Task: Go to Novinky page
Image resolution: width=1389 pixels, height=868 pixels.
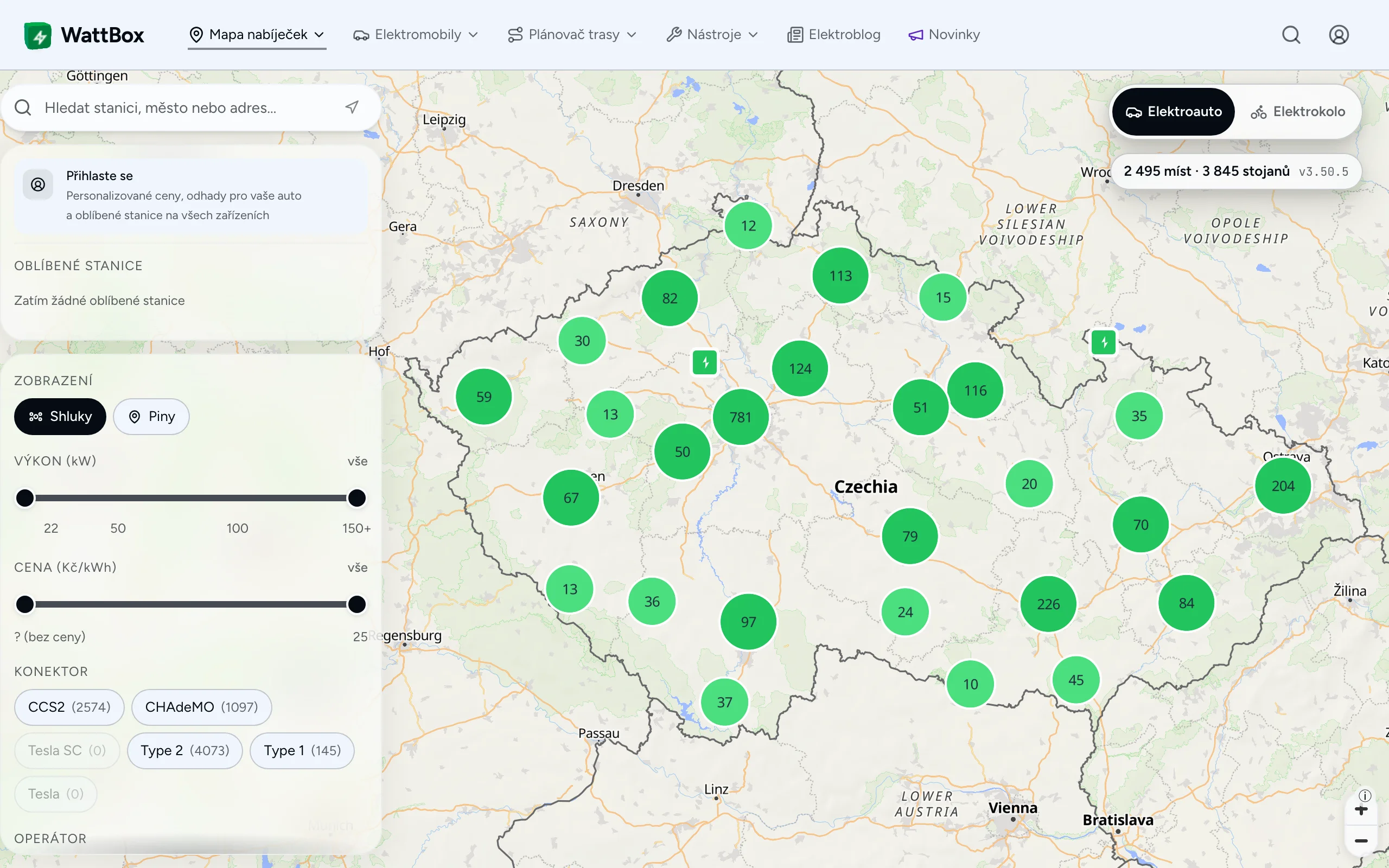Action: tap(944, 34)
